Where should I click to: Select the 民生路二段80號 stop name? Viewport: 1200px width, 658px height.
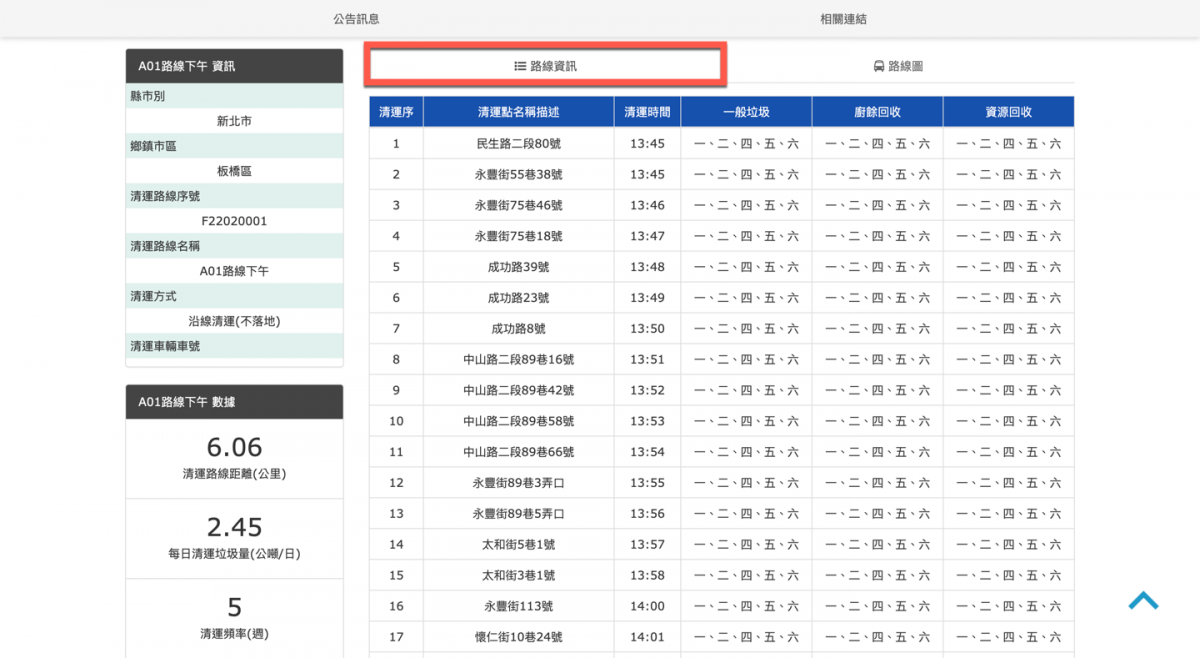point(519,144)
